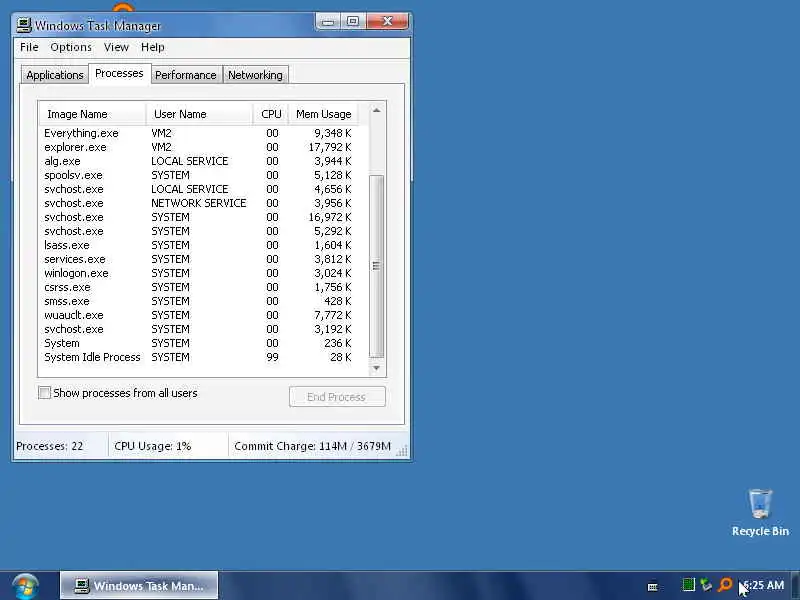Viewport: 800px width, 600px height.
Task: Sort by Image Name column header
Action: click(92, 114)
